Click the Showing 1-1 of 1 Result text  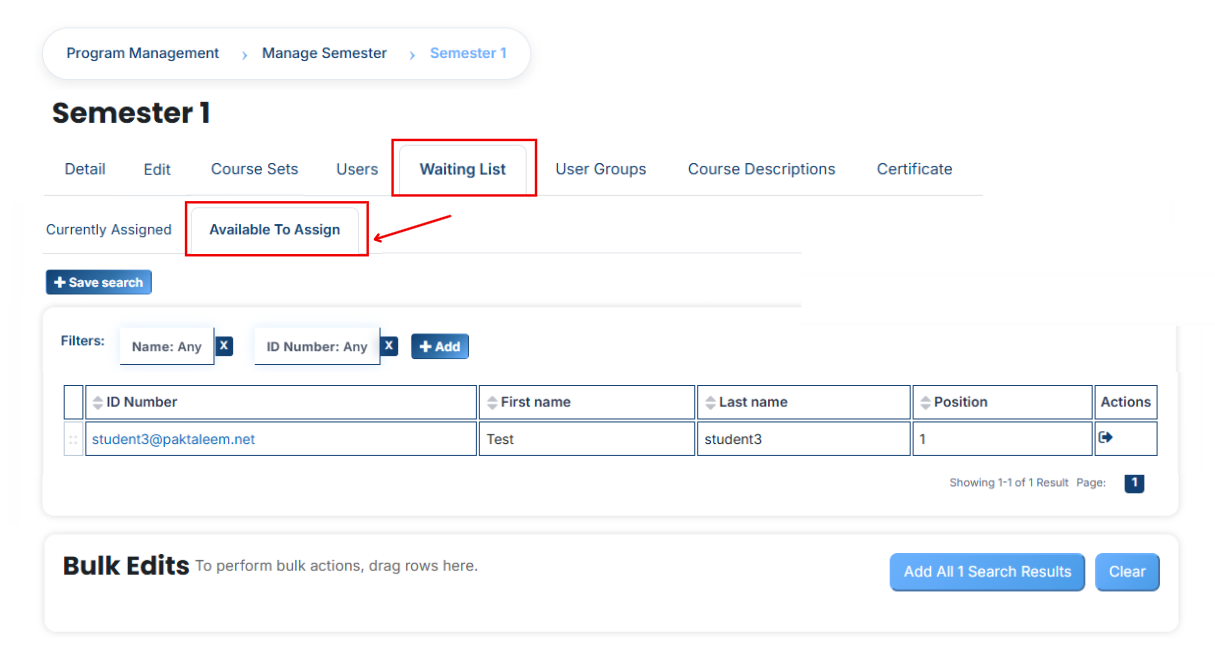tap(1009, 483)
